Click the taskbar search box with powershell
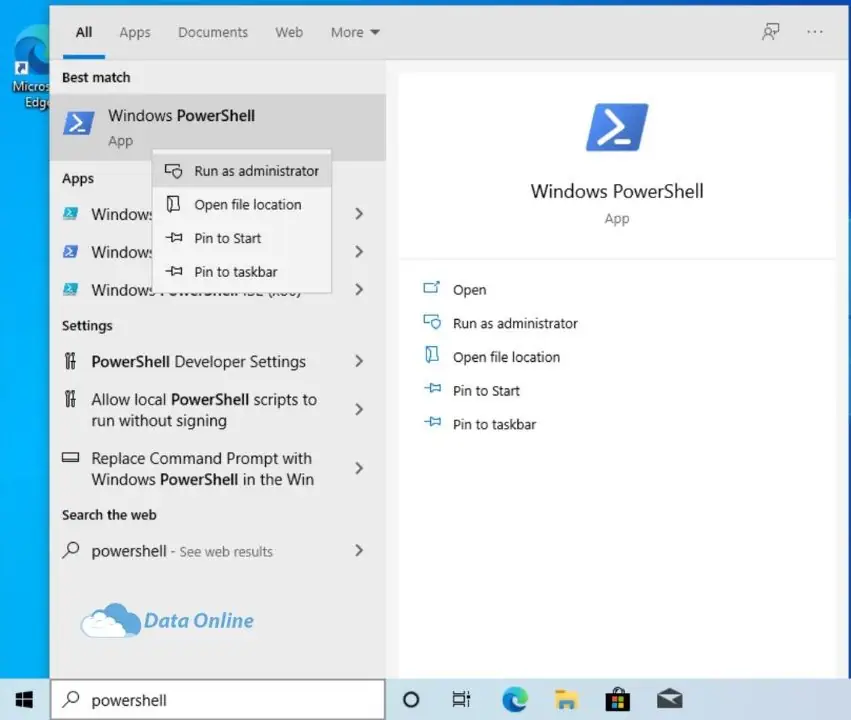This screenshot has width=851, height=720. pyautogui.click(x=218, y=700)
